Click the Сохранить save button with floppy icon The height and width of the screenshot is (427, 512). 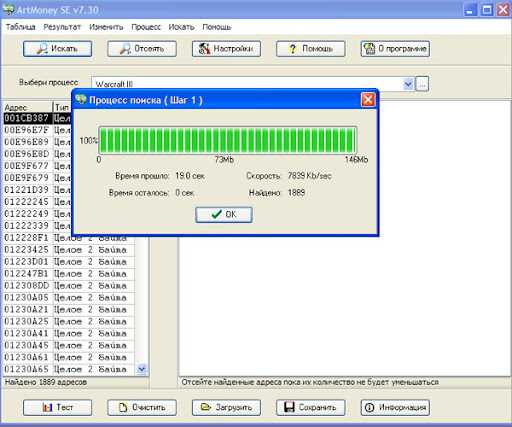tap(310, 407)
